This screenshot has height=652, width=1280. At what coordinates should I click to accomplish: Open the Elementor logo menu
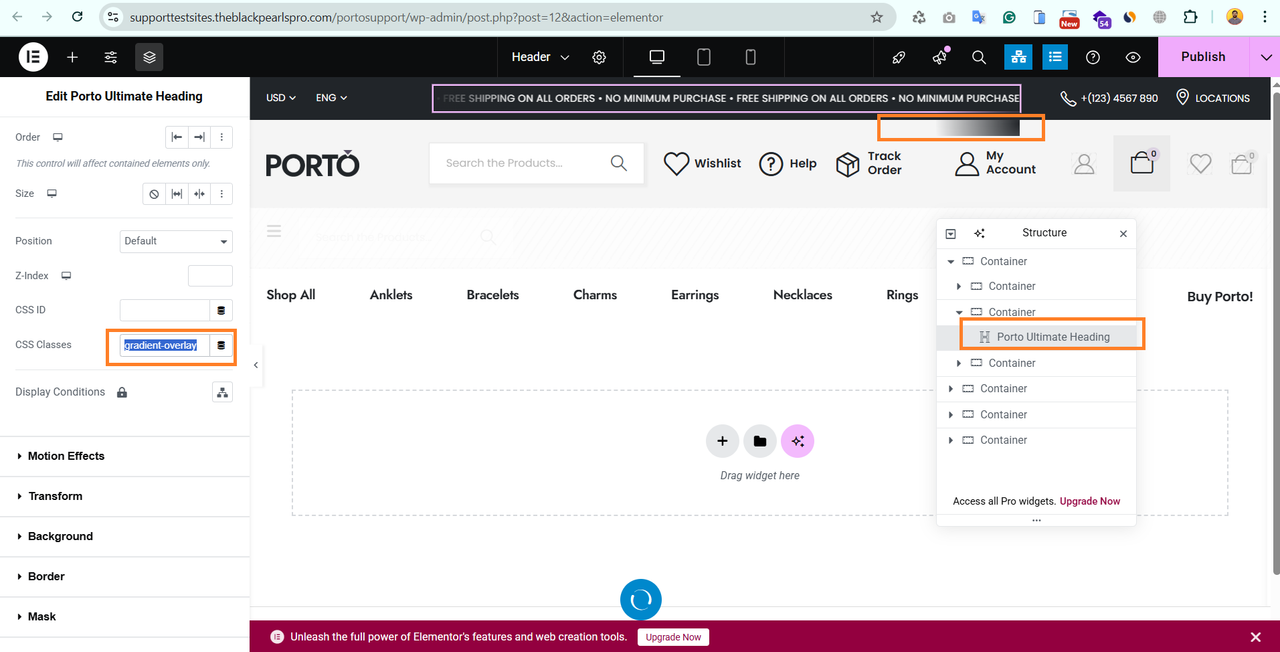pos(33,57)
